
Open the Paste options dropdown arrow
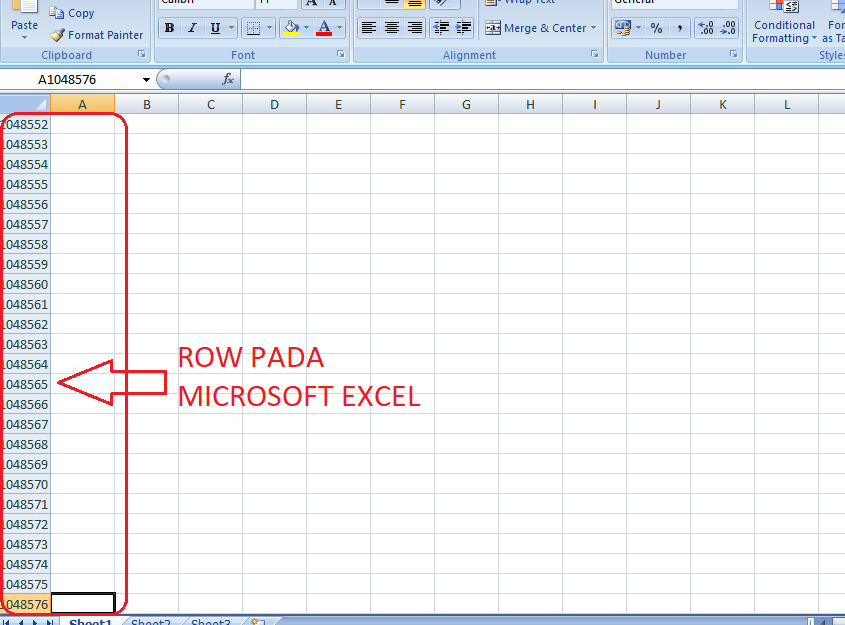[24, 38]
